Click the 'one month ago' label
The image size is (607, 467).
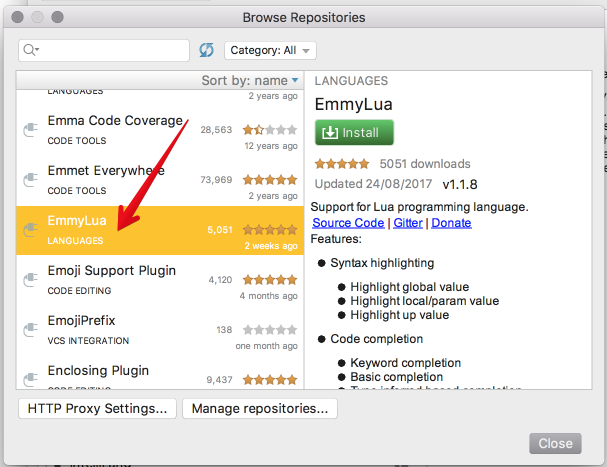(x=266, y=346)
